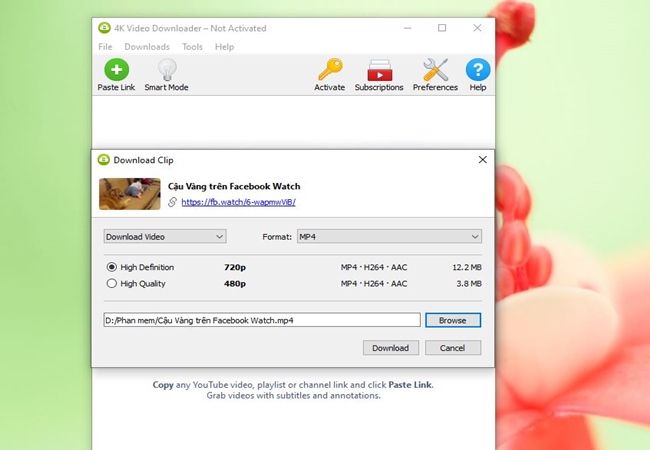Open the Activate key icon
This screenshot has width=650, height=450.
coord(330,69)
